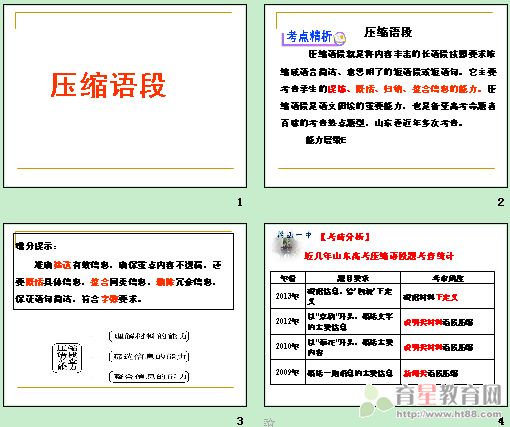Screen dimensions: 510x427
Task: Click the 育星教育网 watermark text
Action: (x=448, y=395)
